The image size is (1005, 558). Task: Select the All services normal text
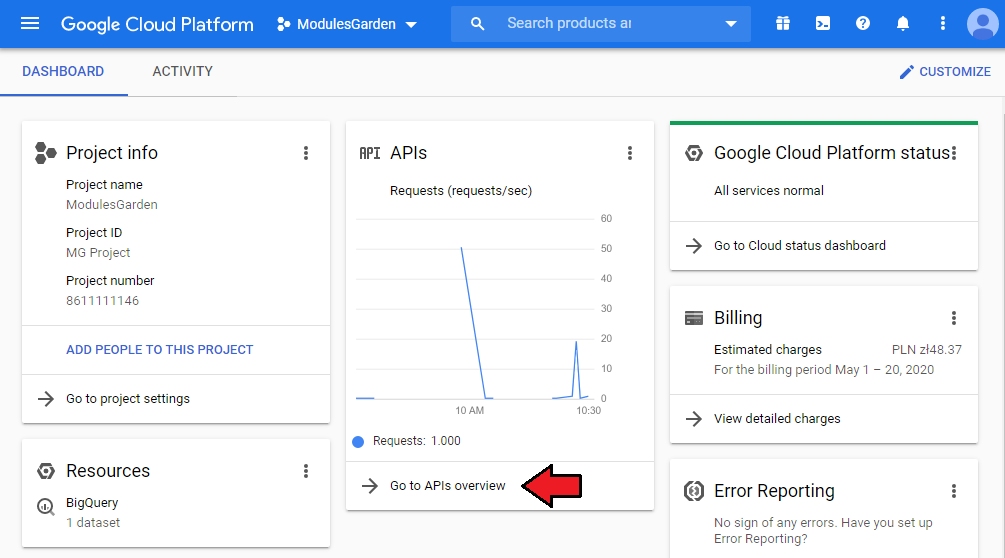pyautogui.click(x=768, y=190)
